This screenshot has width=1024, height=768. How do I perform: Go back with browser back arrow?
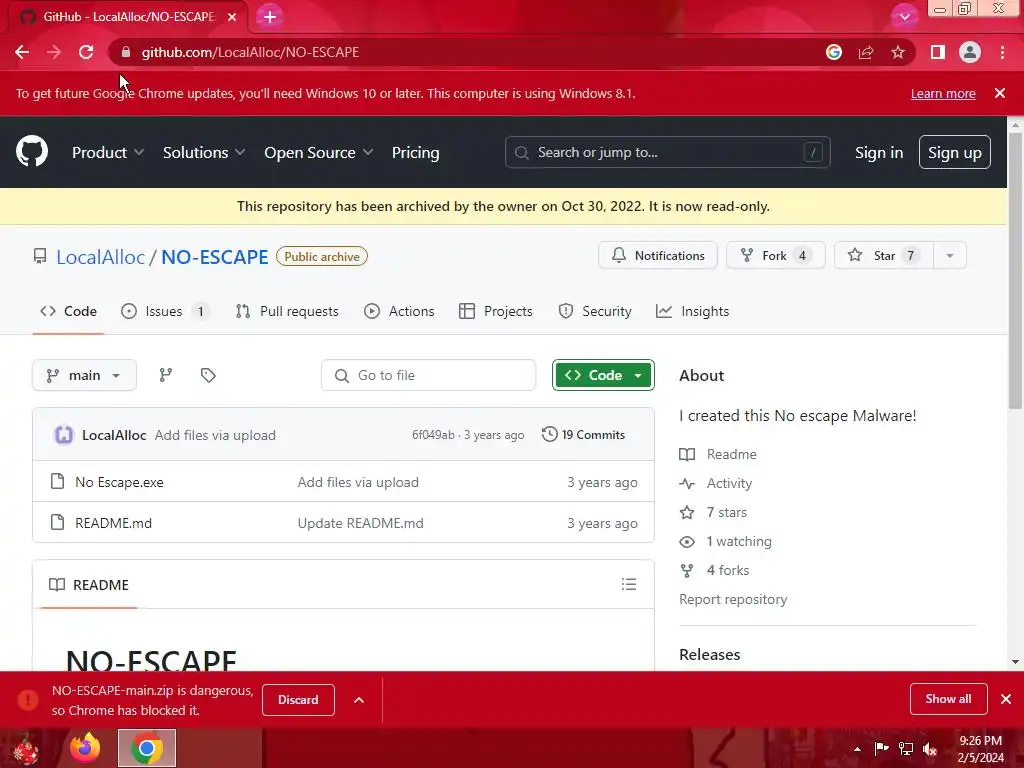click(x=22, y=52)
